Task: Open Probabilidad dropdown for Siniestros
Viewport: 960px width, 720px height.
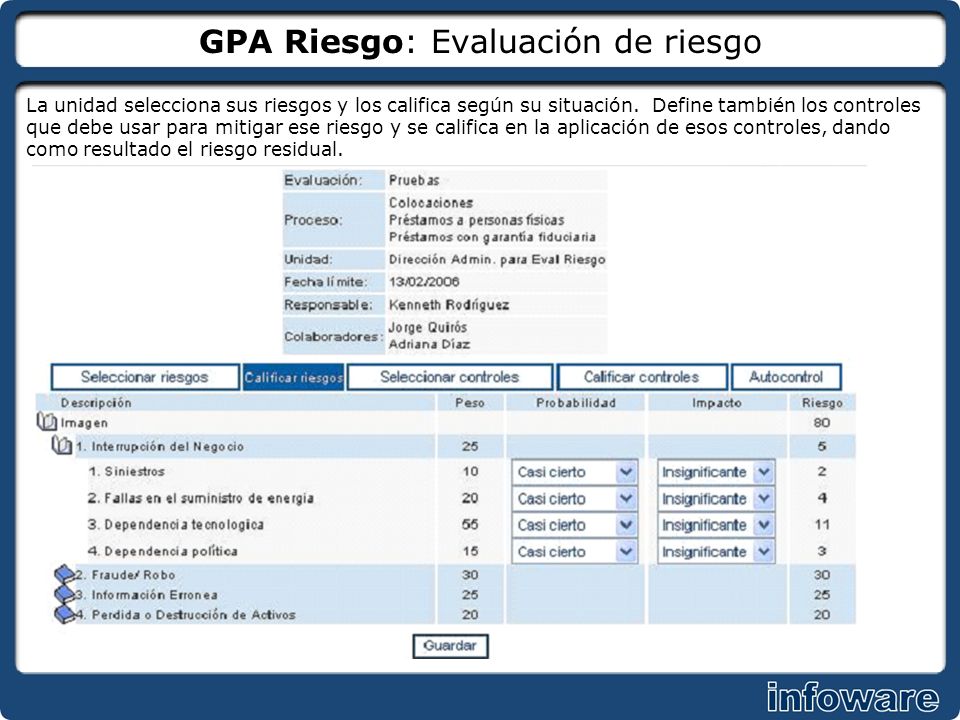Action: [x=574, y=472]
